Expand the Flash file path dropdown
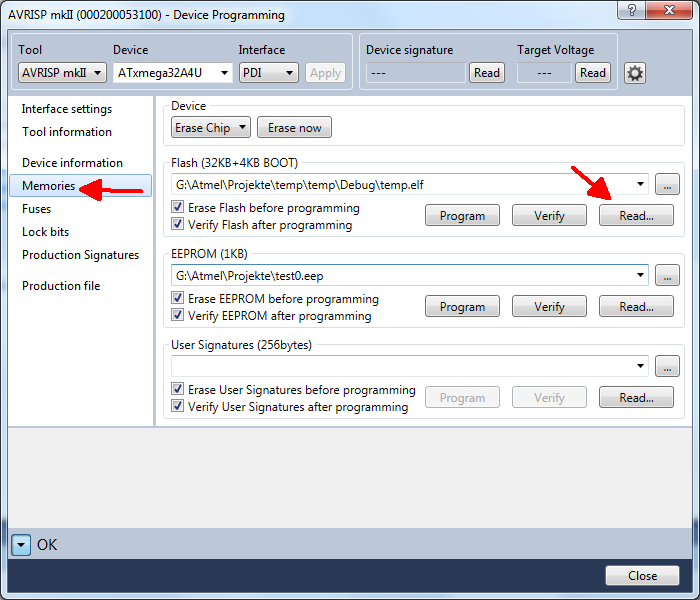700x600 pixels. coord(640,184)
